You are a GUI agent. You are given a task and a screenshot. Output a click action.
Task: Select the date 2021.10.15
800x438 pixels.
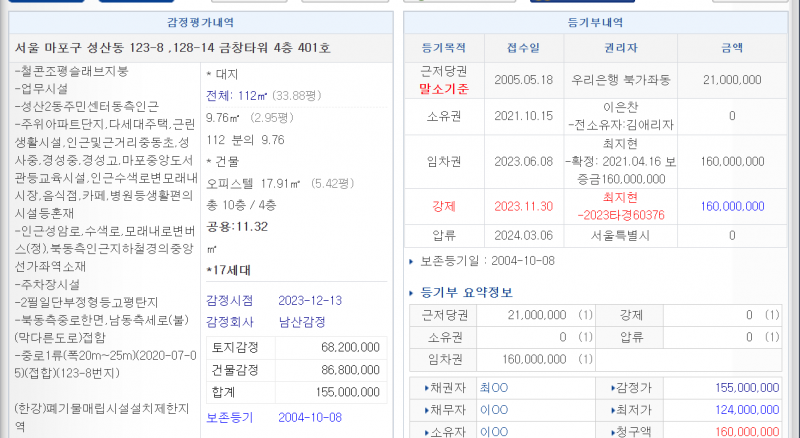click(523, 116)
